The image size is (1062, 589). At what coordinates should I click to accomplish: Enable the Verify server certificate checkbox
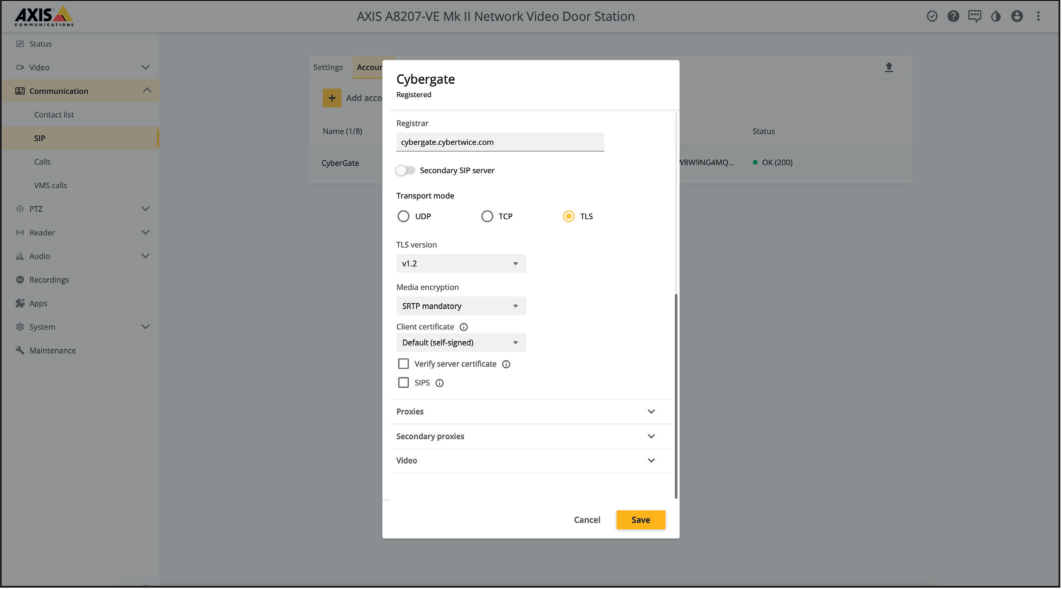click(404, 363)
